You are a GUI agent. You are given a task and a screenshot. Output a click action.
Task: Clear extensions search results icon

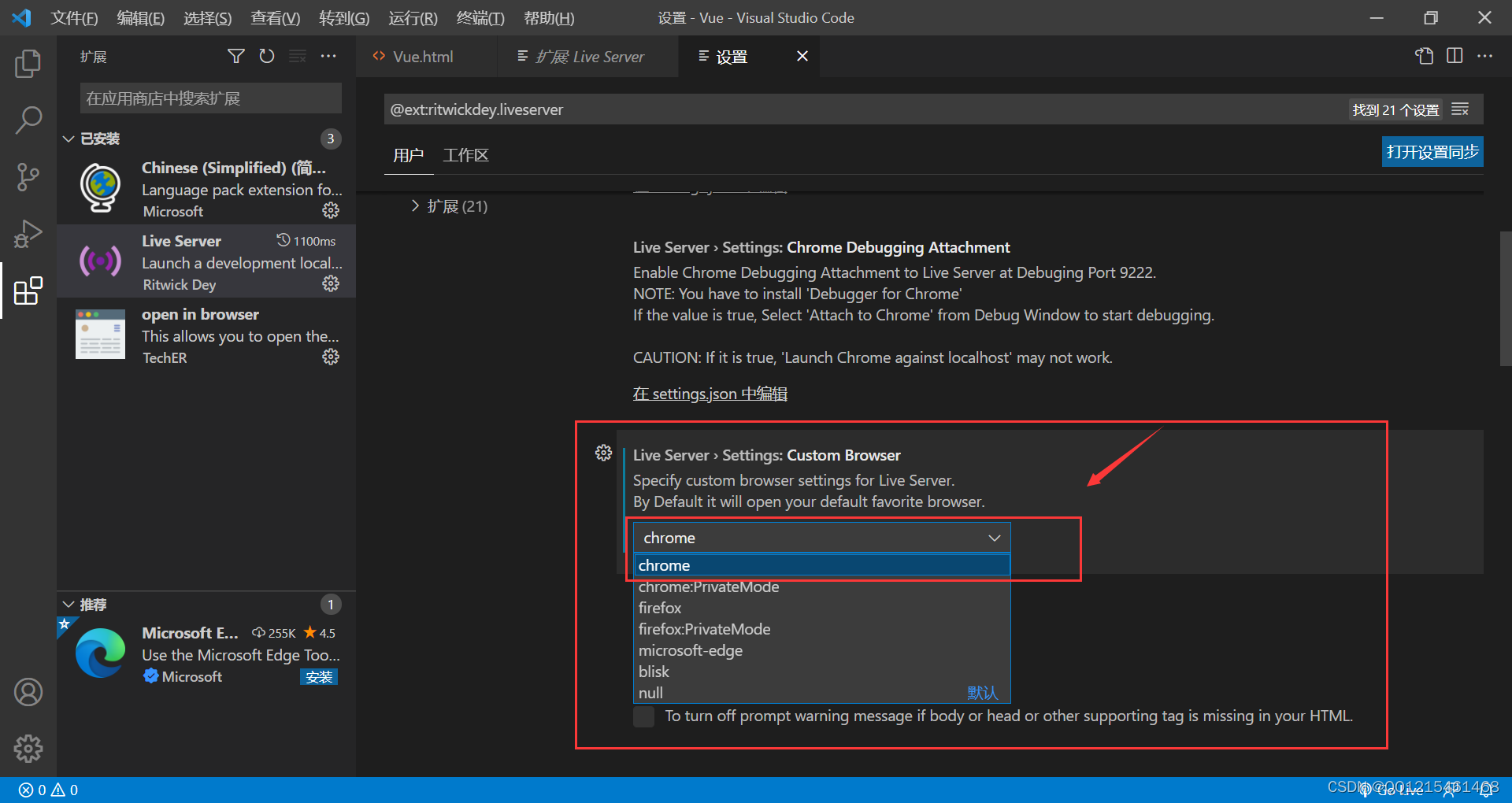point(298,56)
